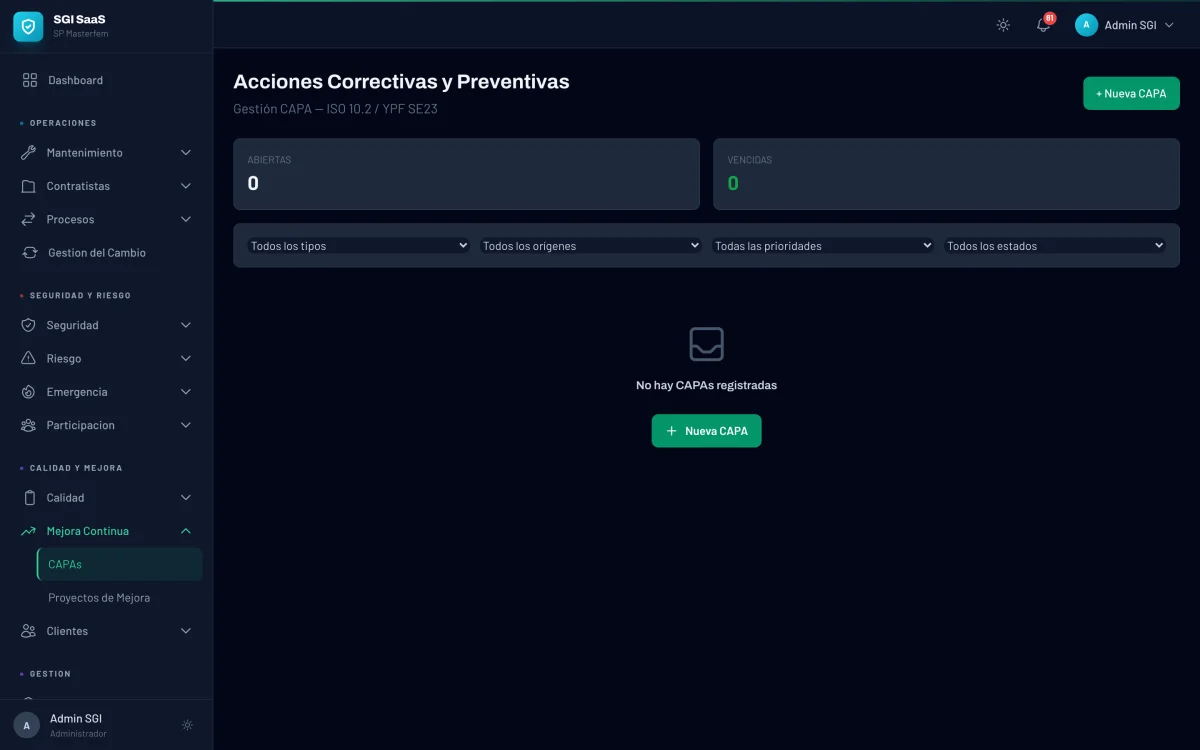Click the SGI SaaS shield logo
This screenshot has width=1200, height=750.
pyautogui.click(x=27, y=27)
